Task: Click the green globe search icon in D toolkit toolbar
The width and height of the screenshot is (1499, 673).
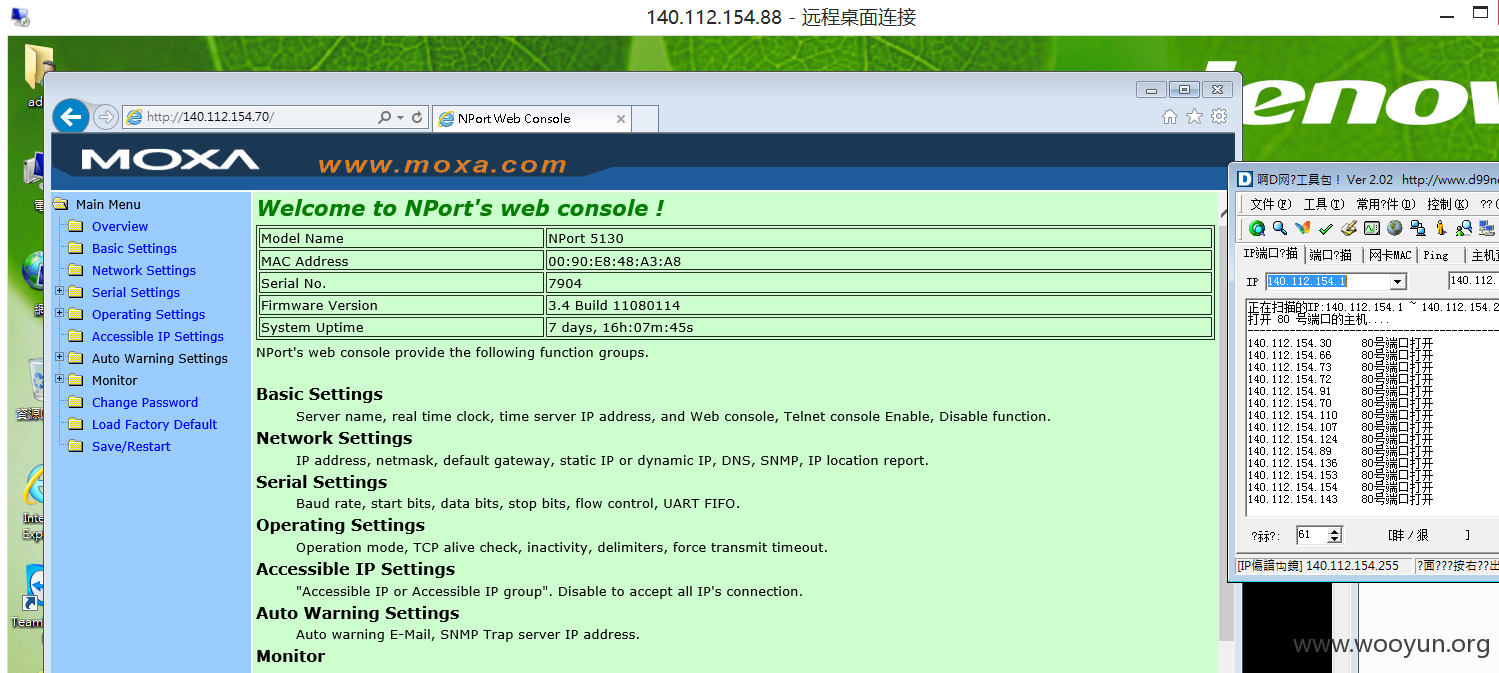Action: click(x=1257, y=229)
